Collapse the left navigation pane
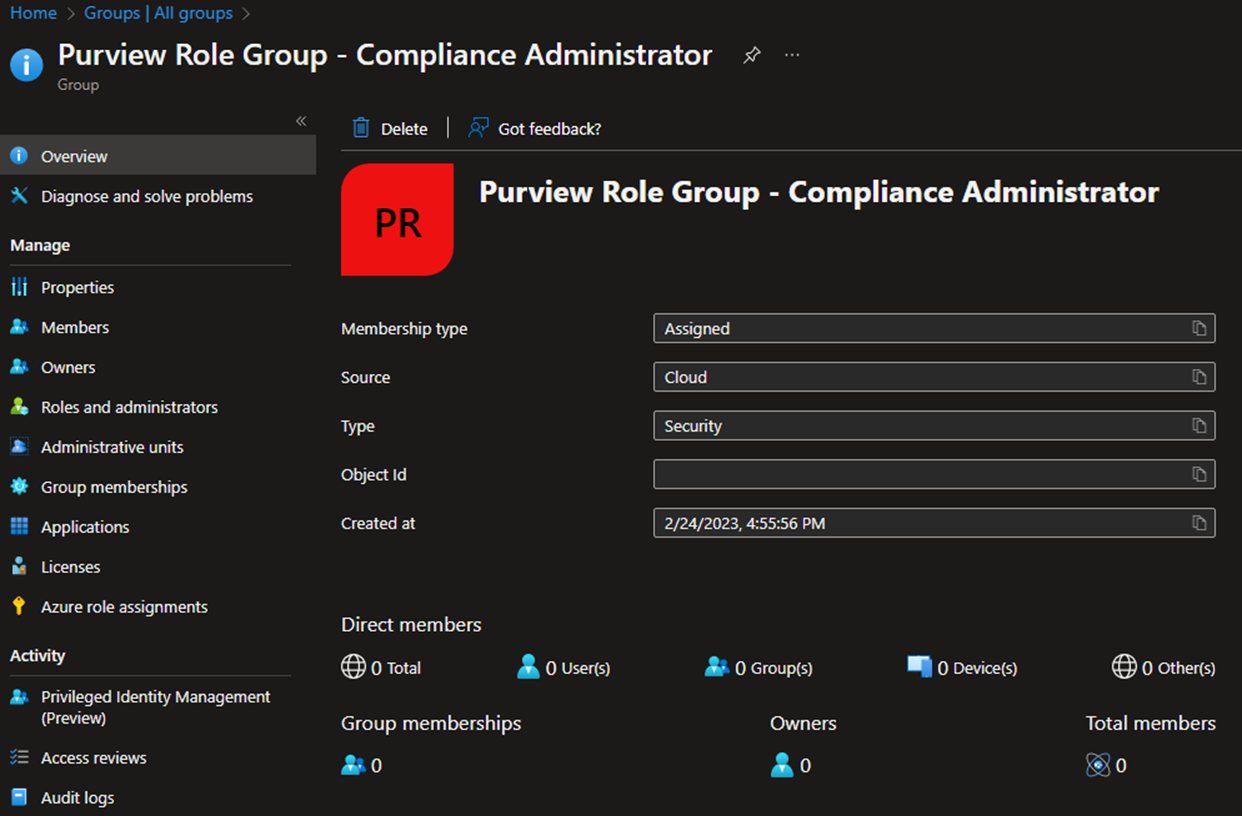This screenshot has height=816, width=1242. click(301, 120)
